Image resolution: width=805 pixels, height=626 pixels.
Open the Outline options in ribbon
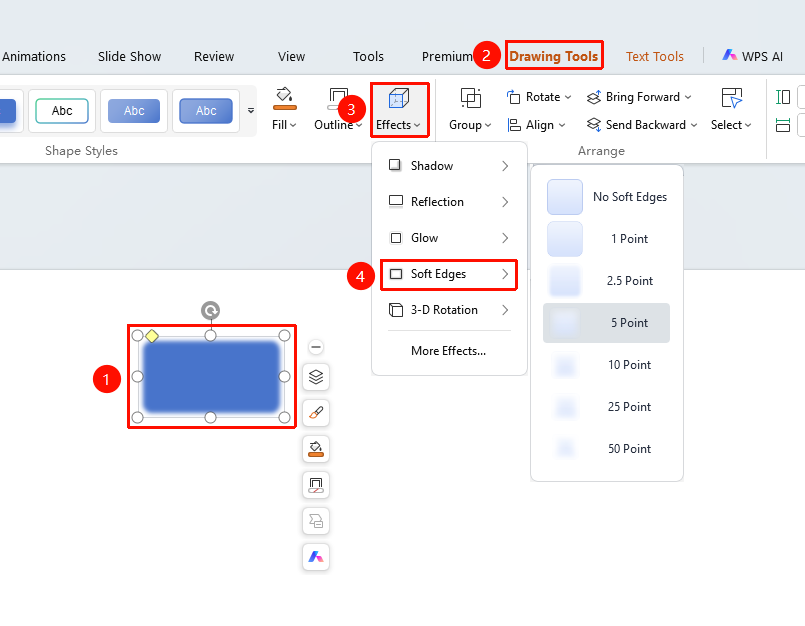[338, 110]
